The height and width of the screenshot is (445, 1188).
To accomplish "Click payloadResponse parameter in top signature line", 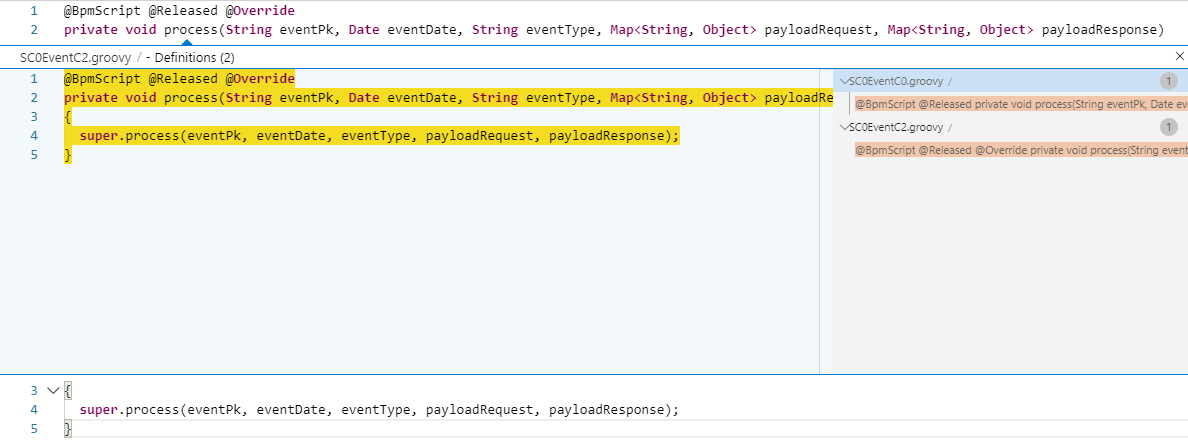I will coord(1103,30).
